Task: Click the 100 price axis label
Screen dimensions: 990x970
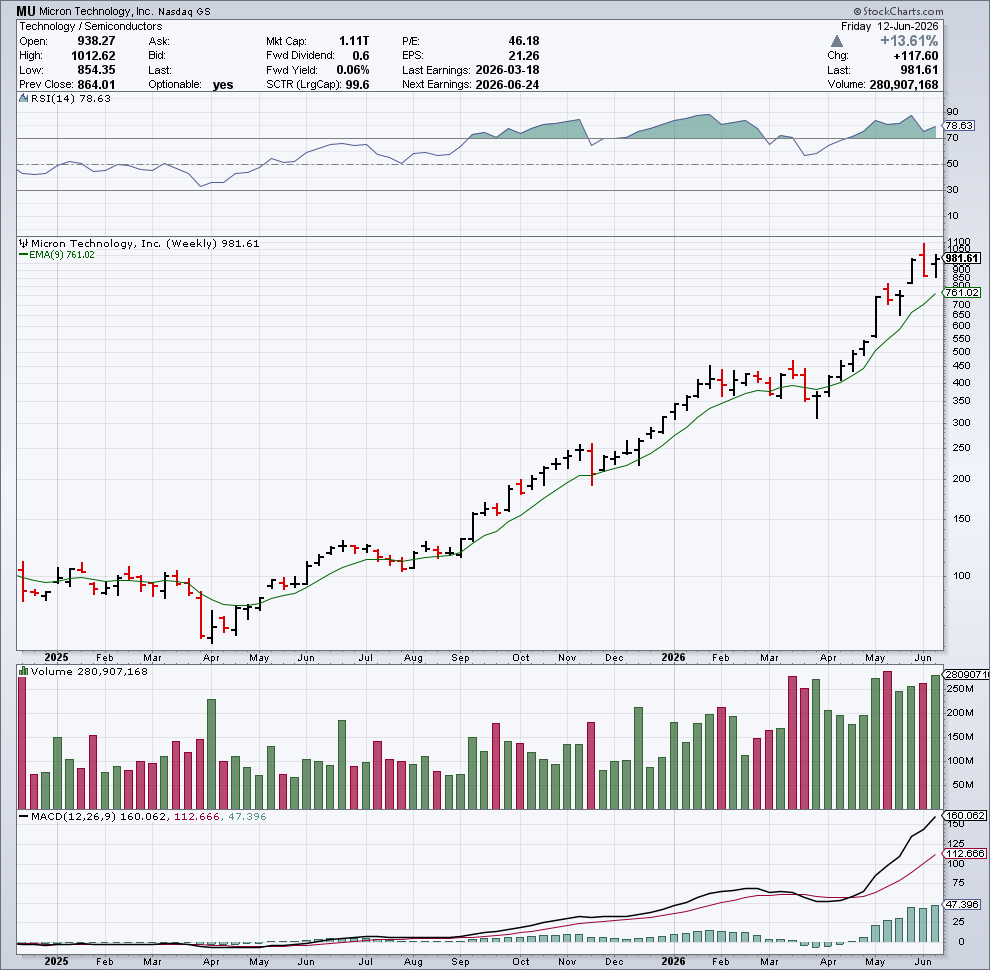Action: [x=962, y=575]
